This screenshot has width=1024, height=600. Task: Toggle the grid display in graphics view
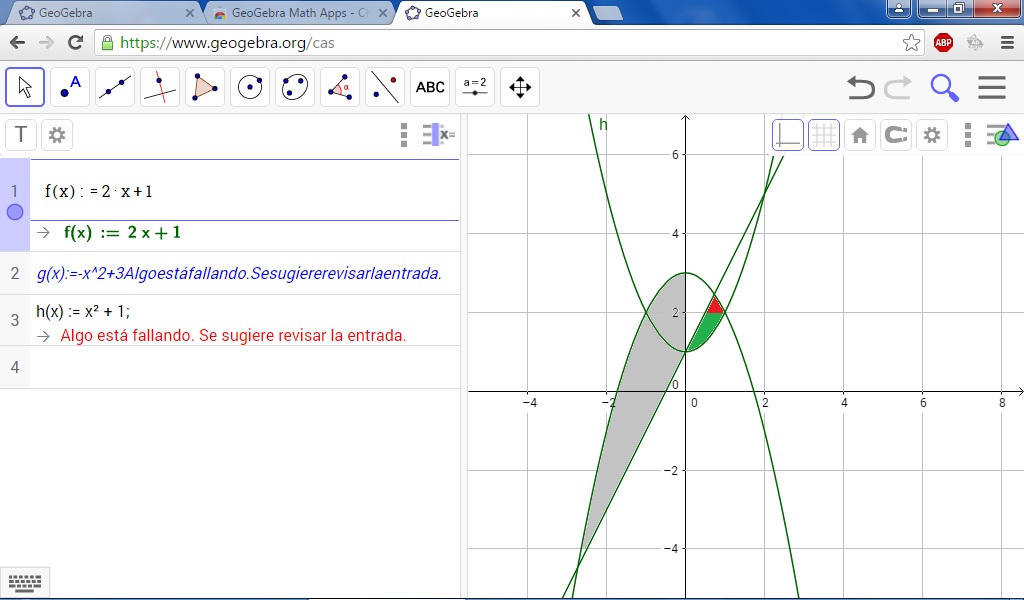point(824,135)
